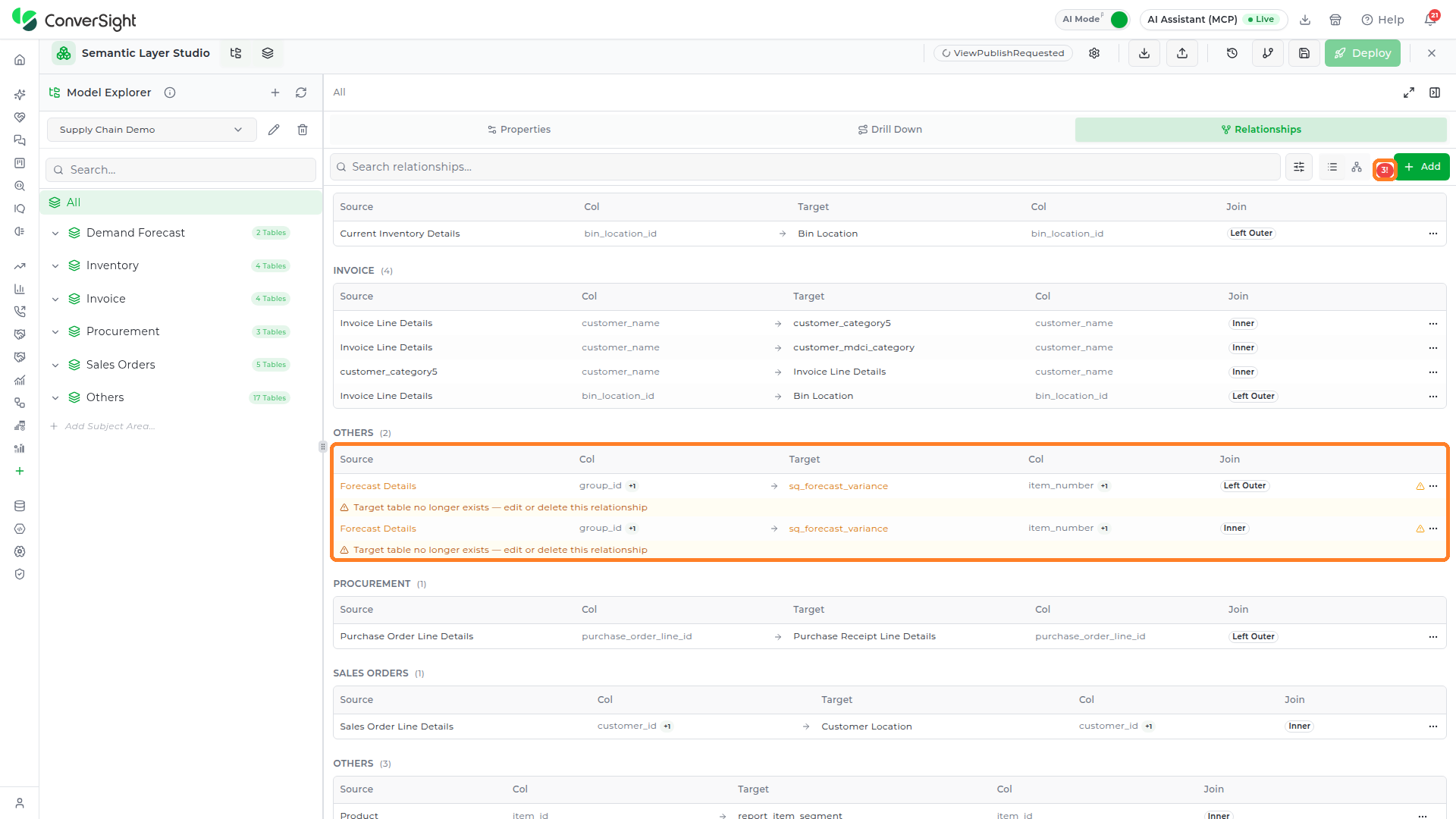
Task: Open more options for Purchase Order Line Details row
Action: click(x=1433, y=637)
